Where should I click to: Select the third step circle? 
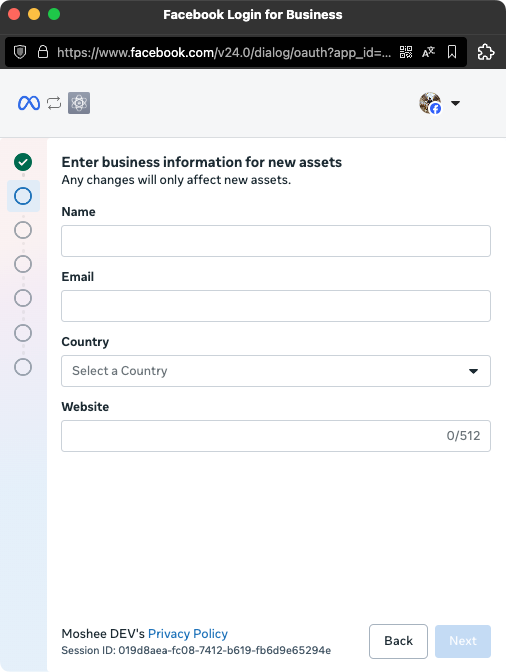[23, 230]
